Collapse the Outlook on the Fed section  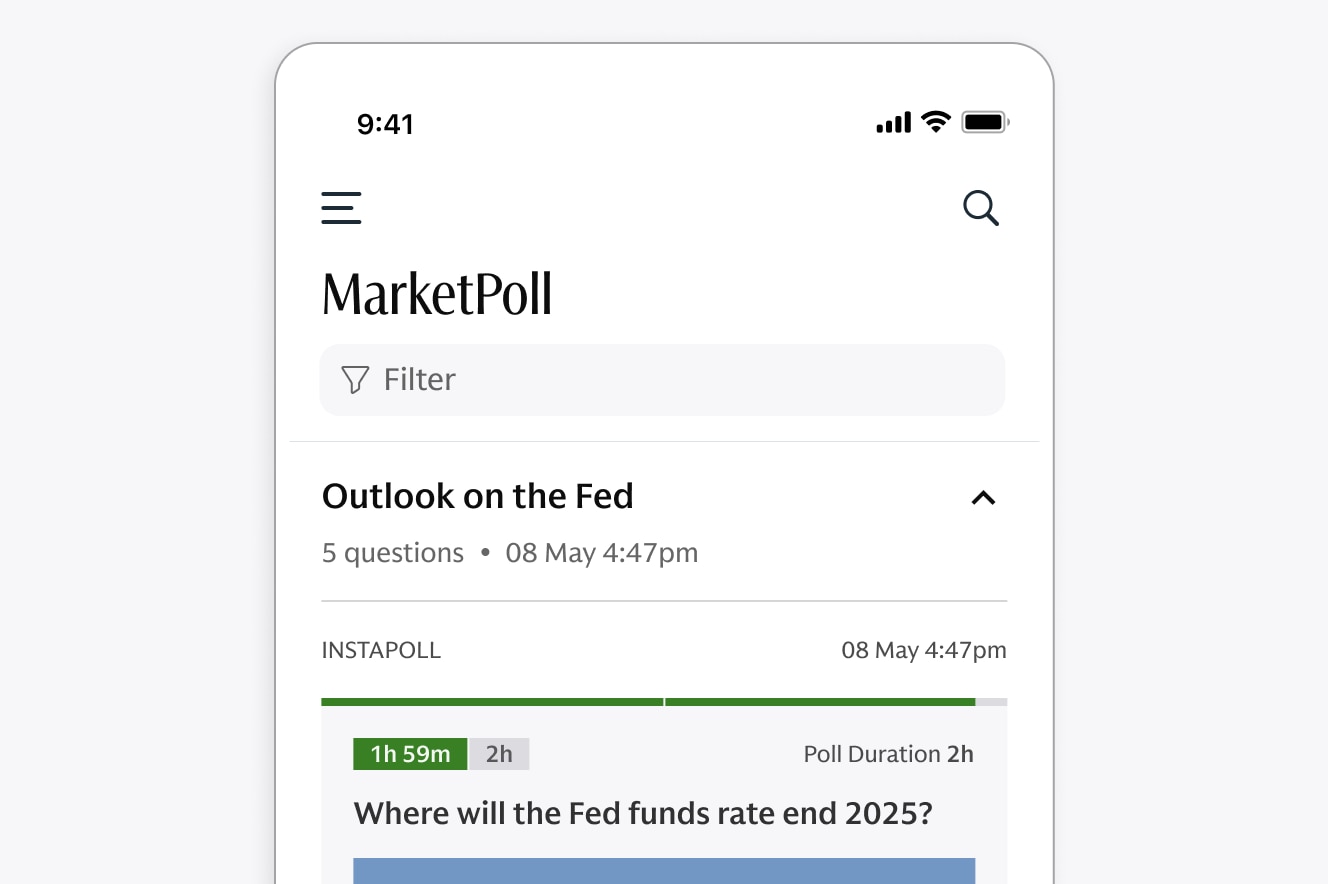(983, 497)
